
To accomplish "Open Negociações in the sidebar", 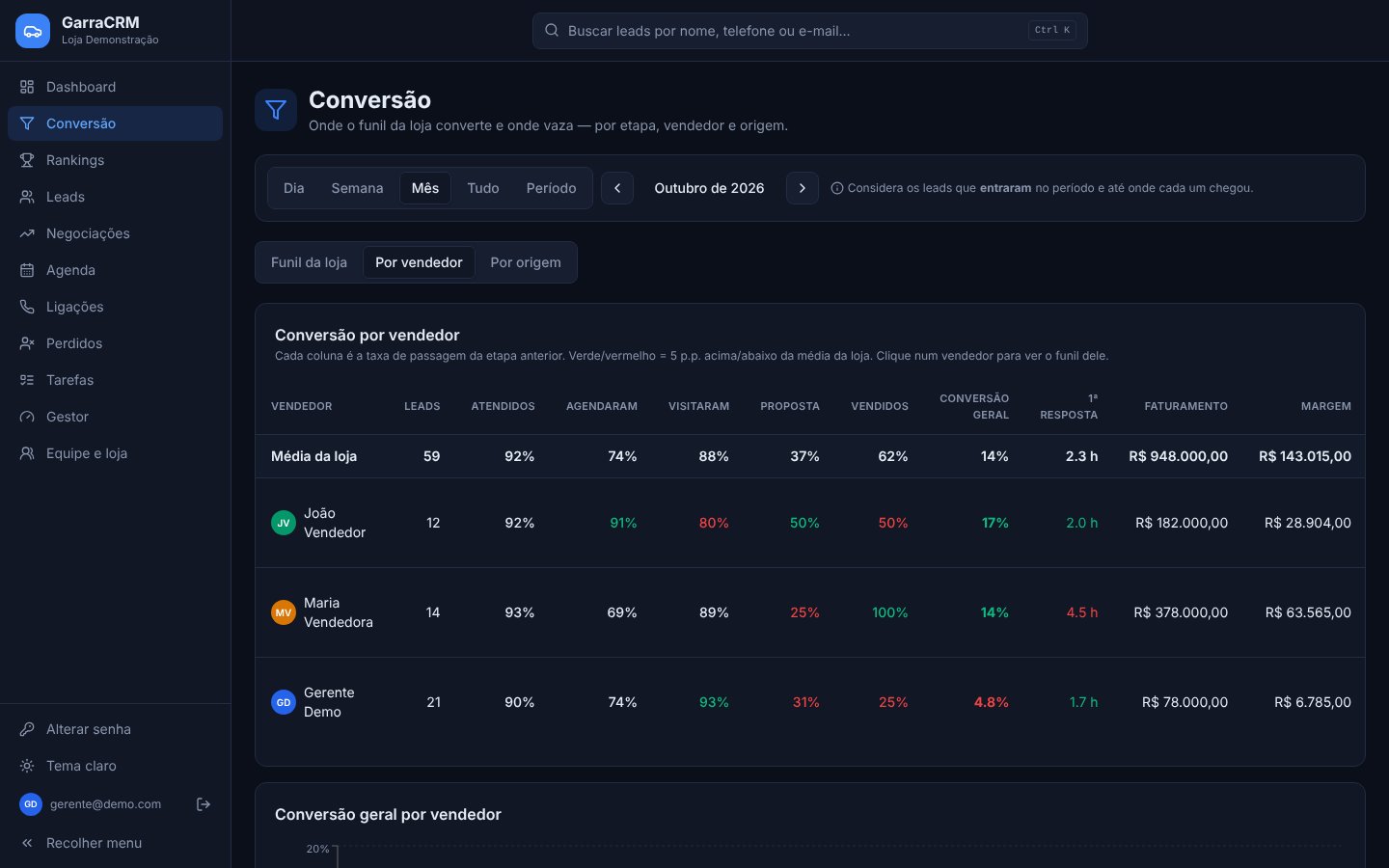I will [115, 233].
